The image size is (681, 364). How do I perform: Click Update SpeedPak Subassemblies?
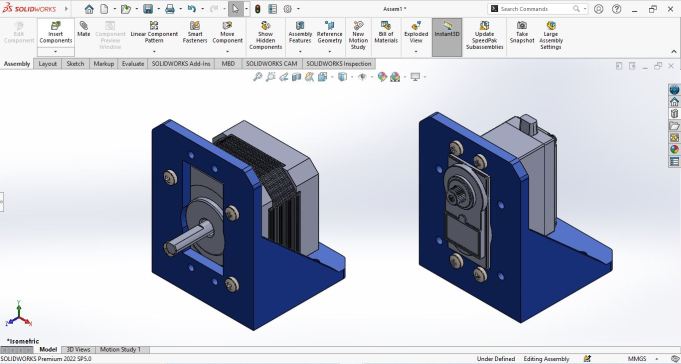(x=485, y=35)
